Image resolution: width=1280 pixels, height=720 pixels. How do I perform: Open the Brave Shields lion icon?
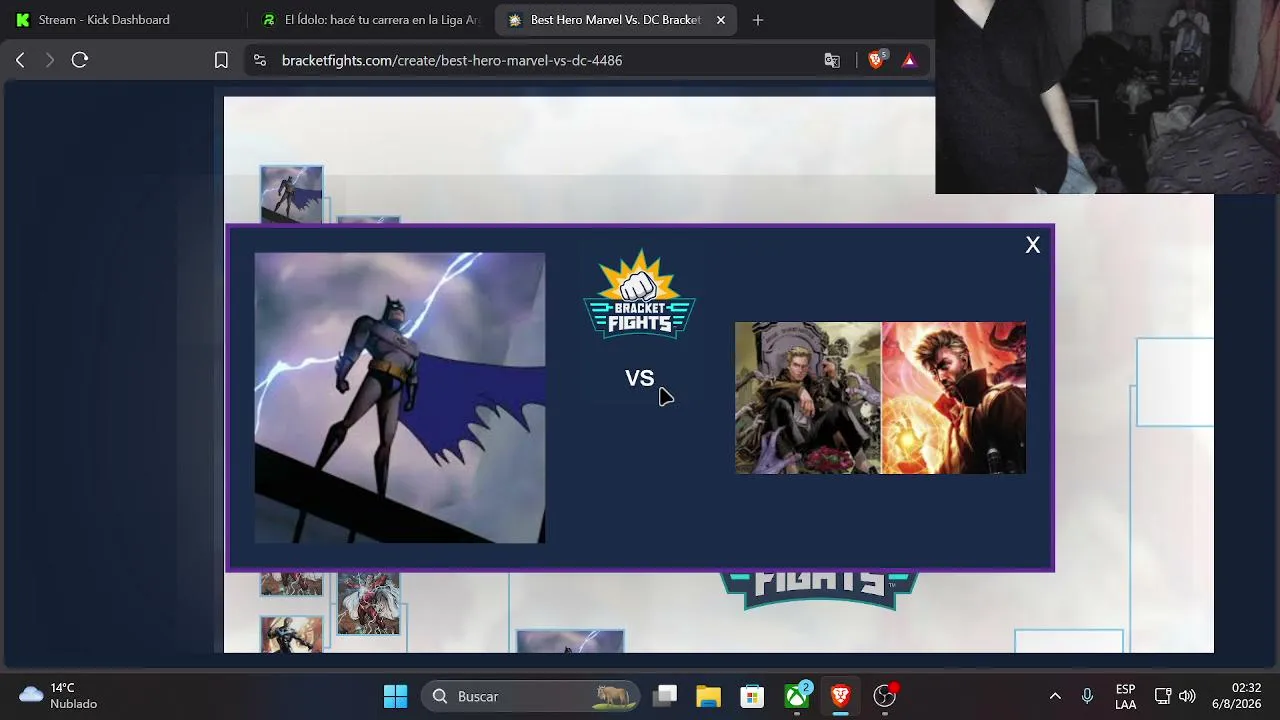(876, 60)
